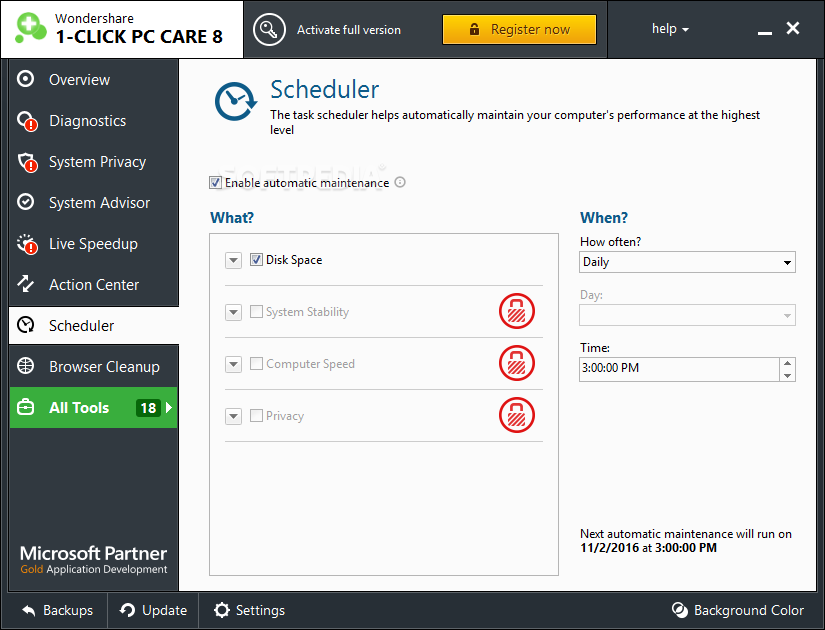825x630 pixels.
Task: Open the Overview section
Action: coord(94,79)
